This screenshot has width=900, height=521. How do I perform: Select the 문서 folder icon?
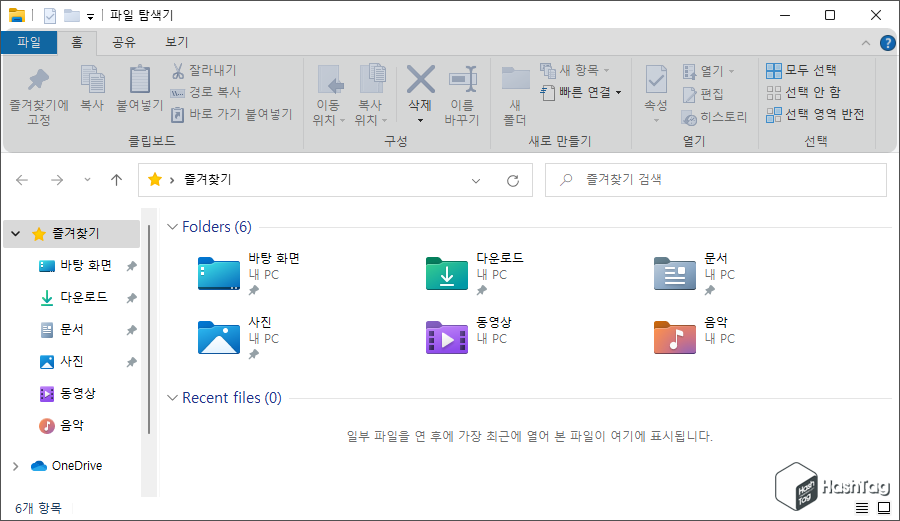coord(674,274)
